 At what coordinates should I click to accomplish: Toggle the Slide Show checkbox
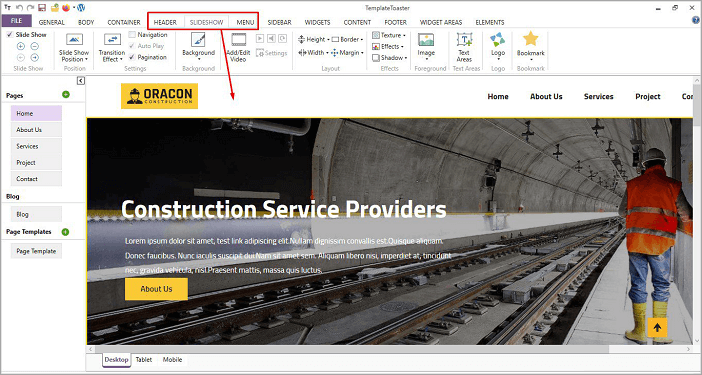(x=10, y=34)
